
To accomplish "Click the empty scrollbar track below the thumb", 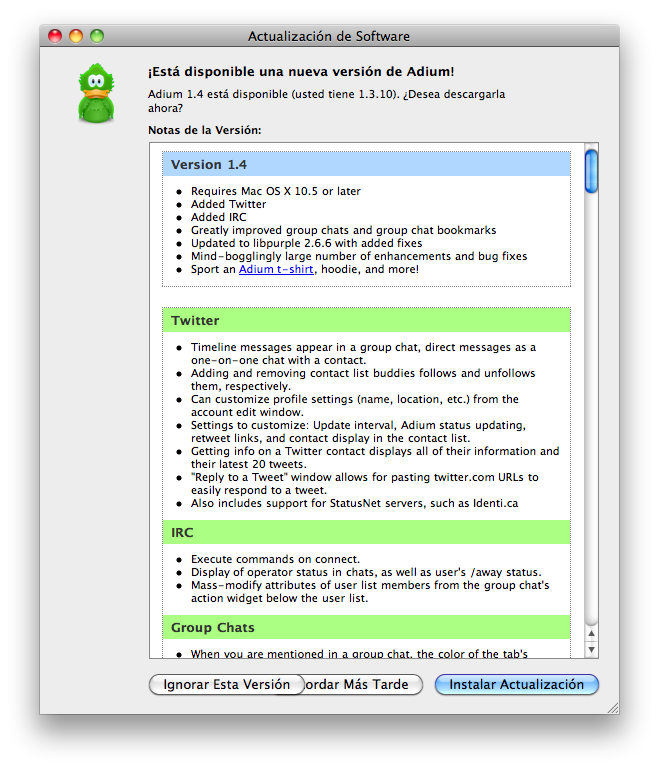I will point(591,407).
